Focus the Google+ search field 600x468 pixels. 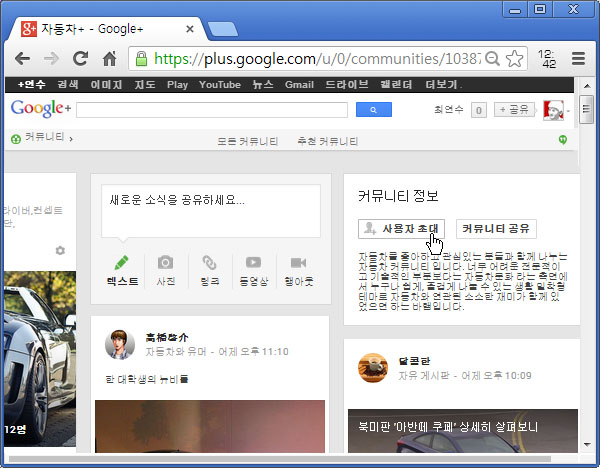pyautogui.click(x=212, y=110)
